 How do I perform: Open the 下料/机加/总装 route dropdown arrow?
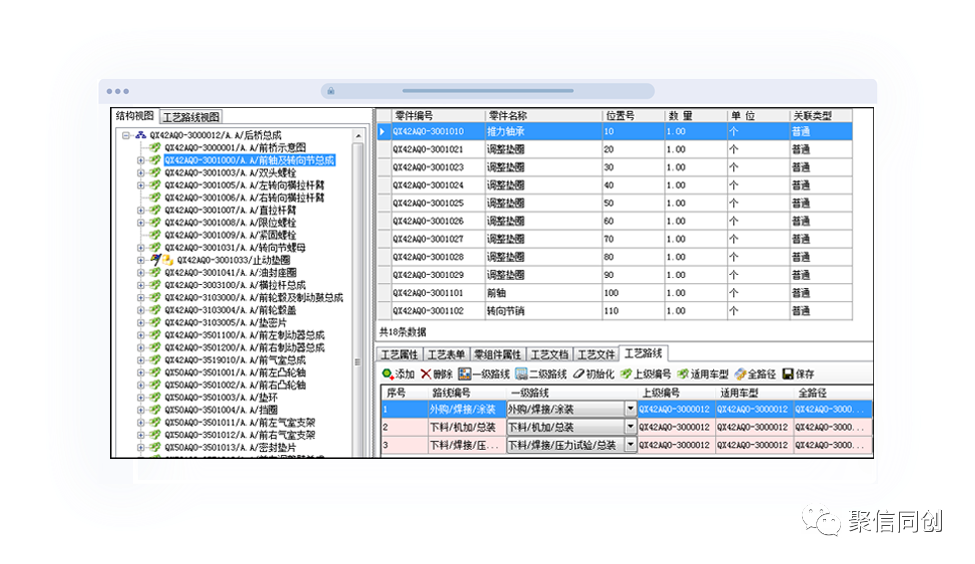tap(630, 427)
